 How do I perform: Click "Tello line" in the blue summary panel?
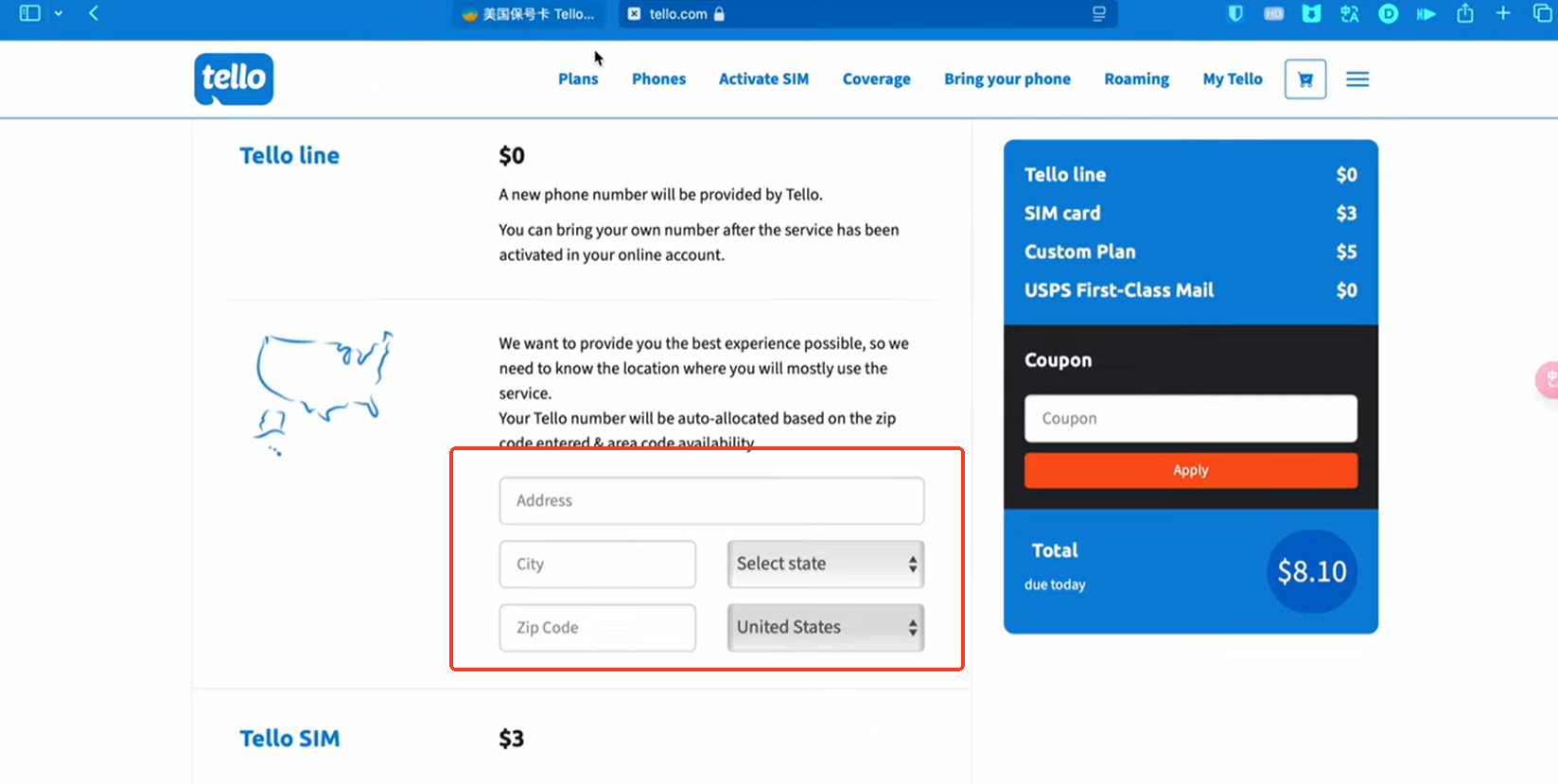pyautogui.click(x=1065, y=174)
